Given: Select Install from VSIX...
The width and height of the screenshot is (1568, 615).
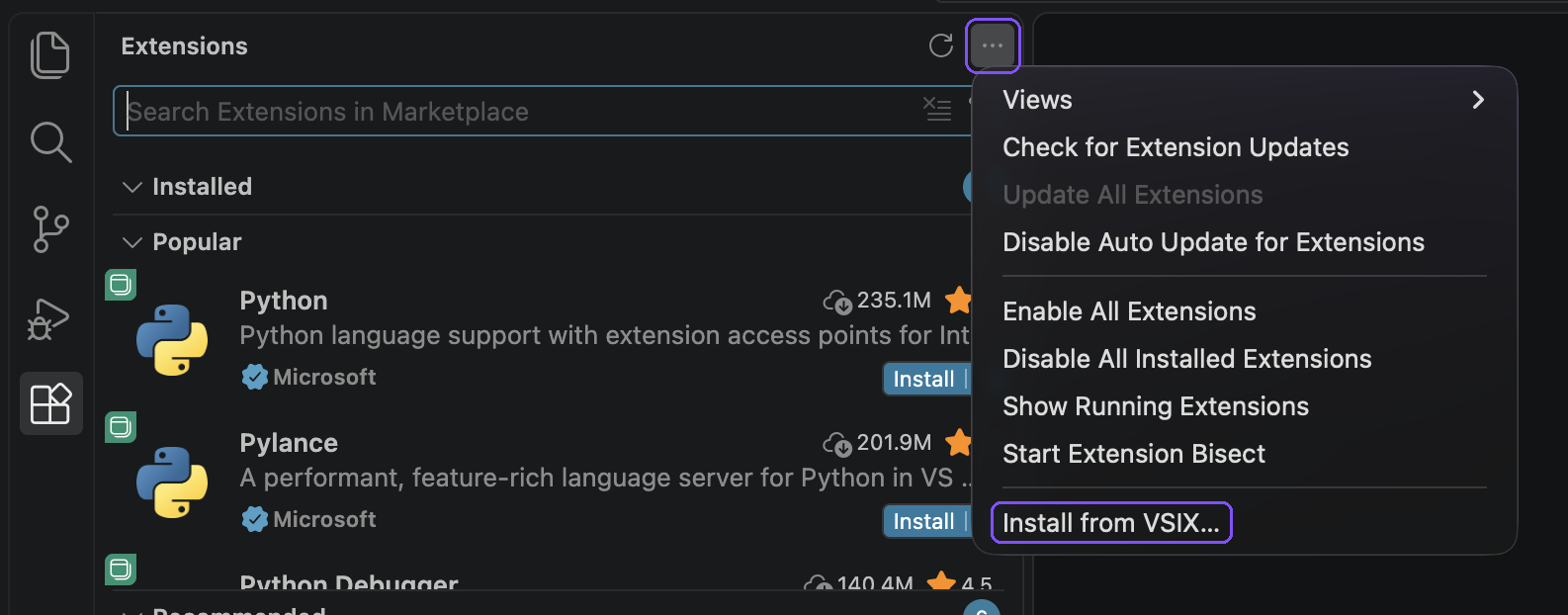Looking at the screenshot, I should point(1110,523).
